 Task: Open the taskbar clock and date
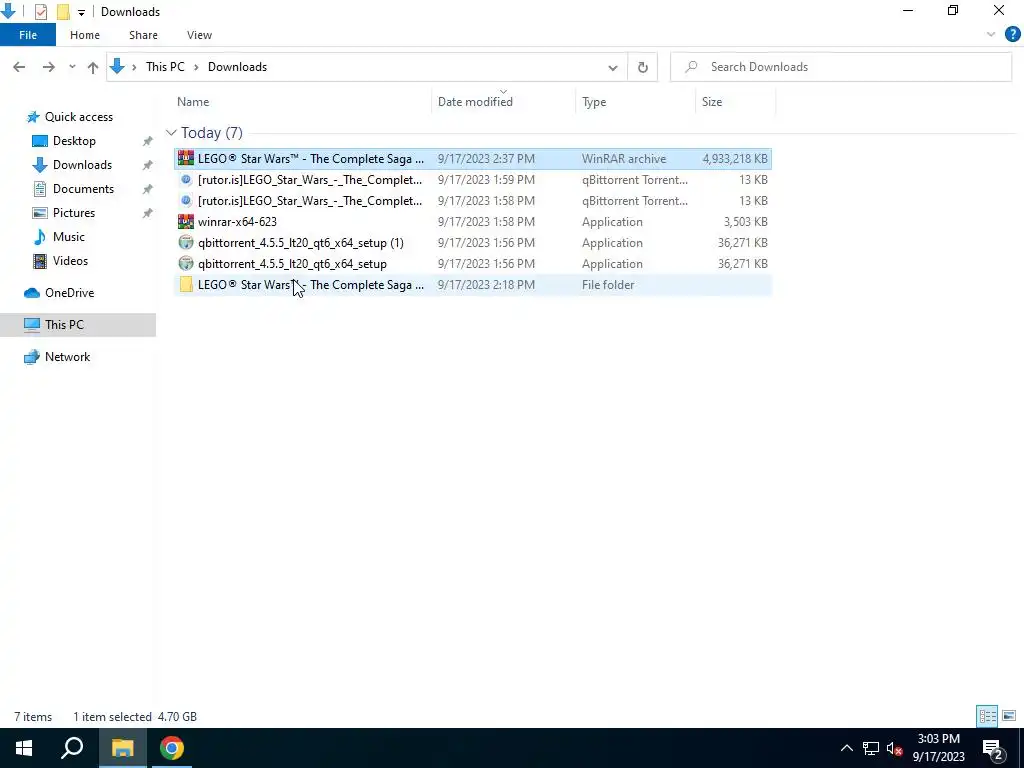[938, 748]
